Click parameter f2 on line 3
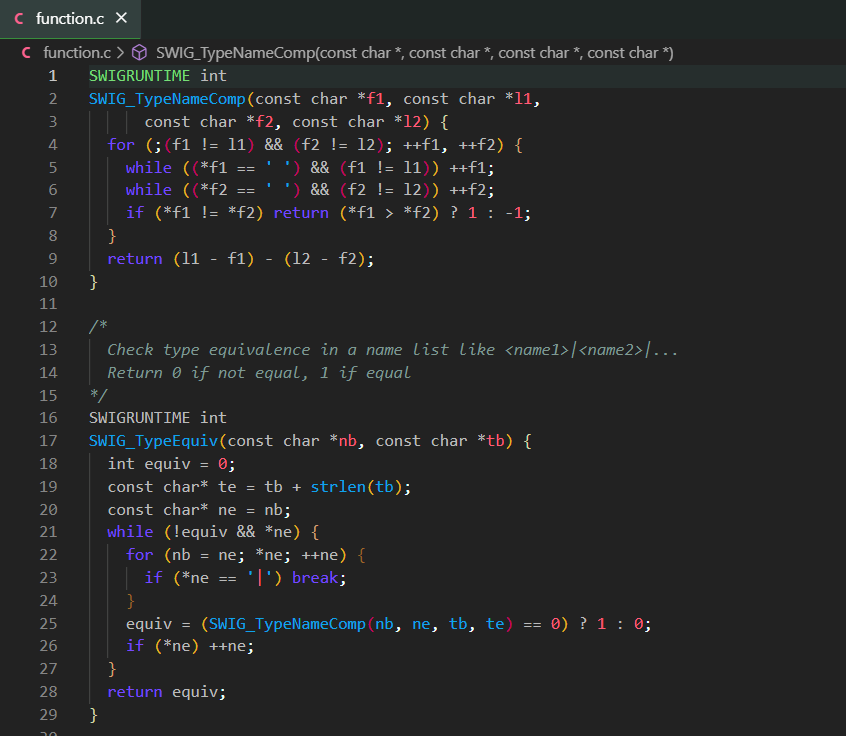The image size is (846, 736). click(x=264, y=122)
